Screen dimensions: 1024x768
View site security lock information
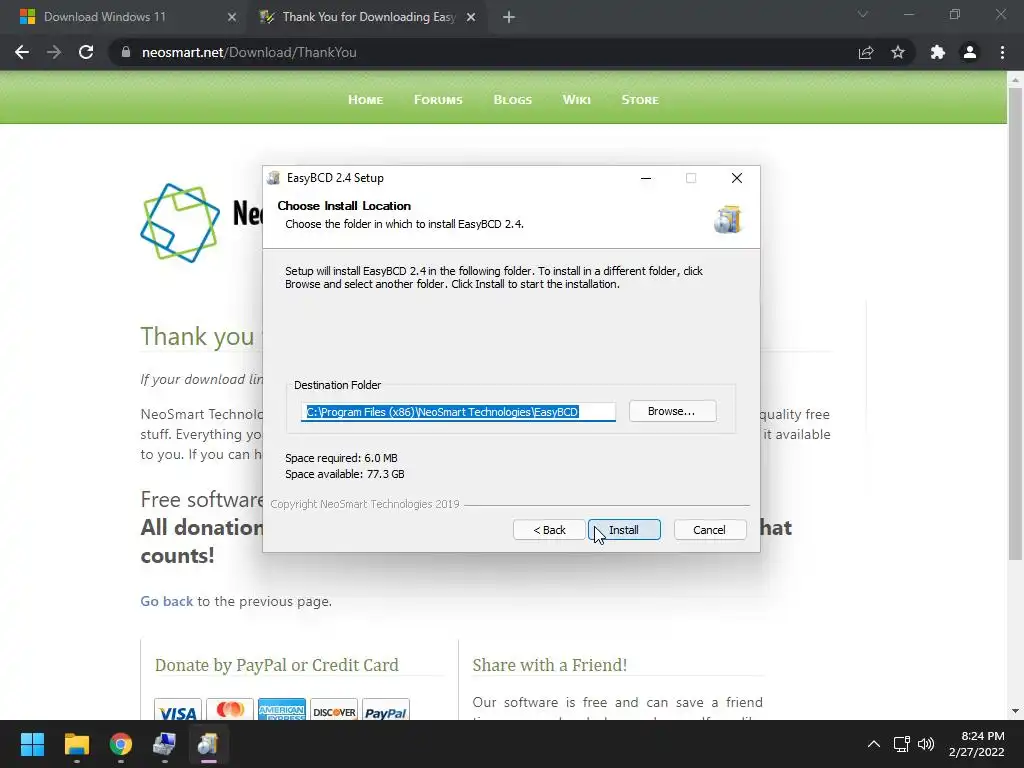(x=126, y=52)
